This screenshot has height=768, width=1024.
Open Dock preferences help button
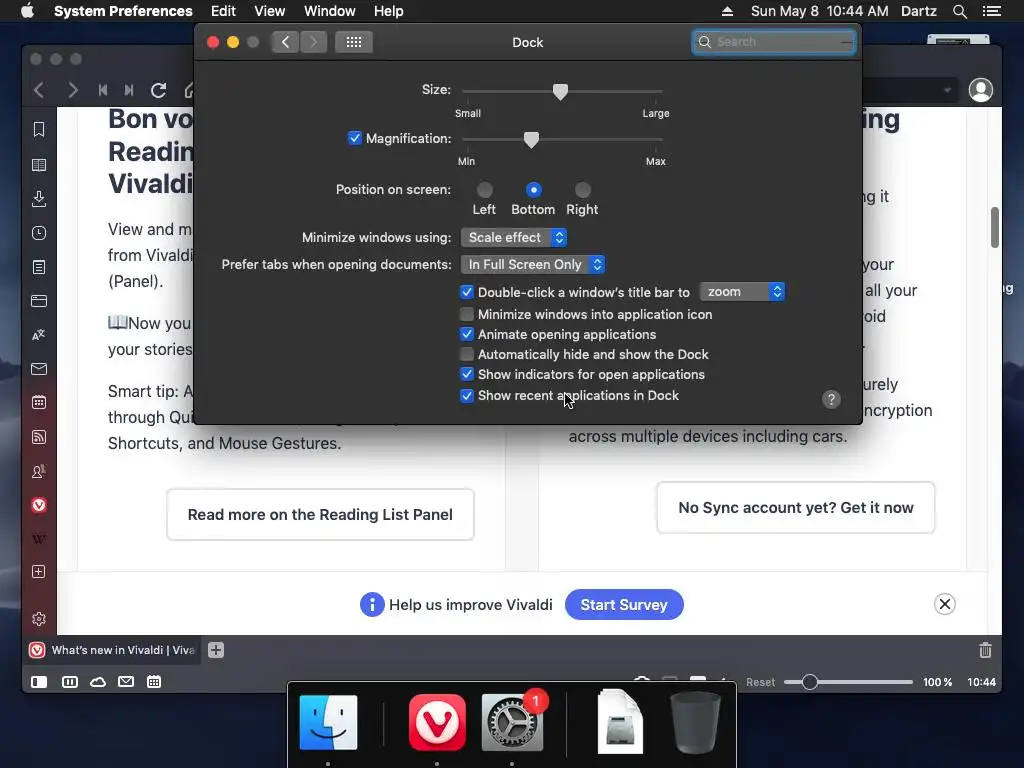pos(831,399)
